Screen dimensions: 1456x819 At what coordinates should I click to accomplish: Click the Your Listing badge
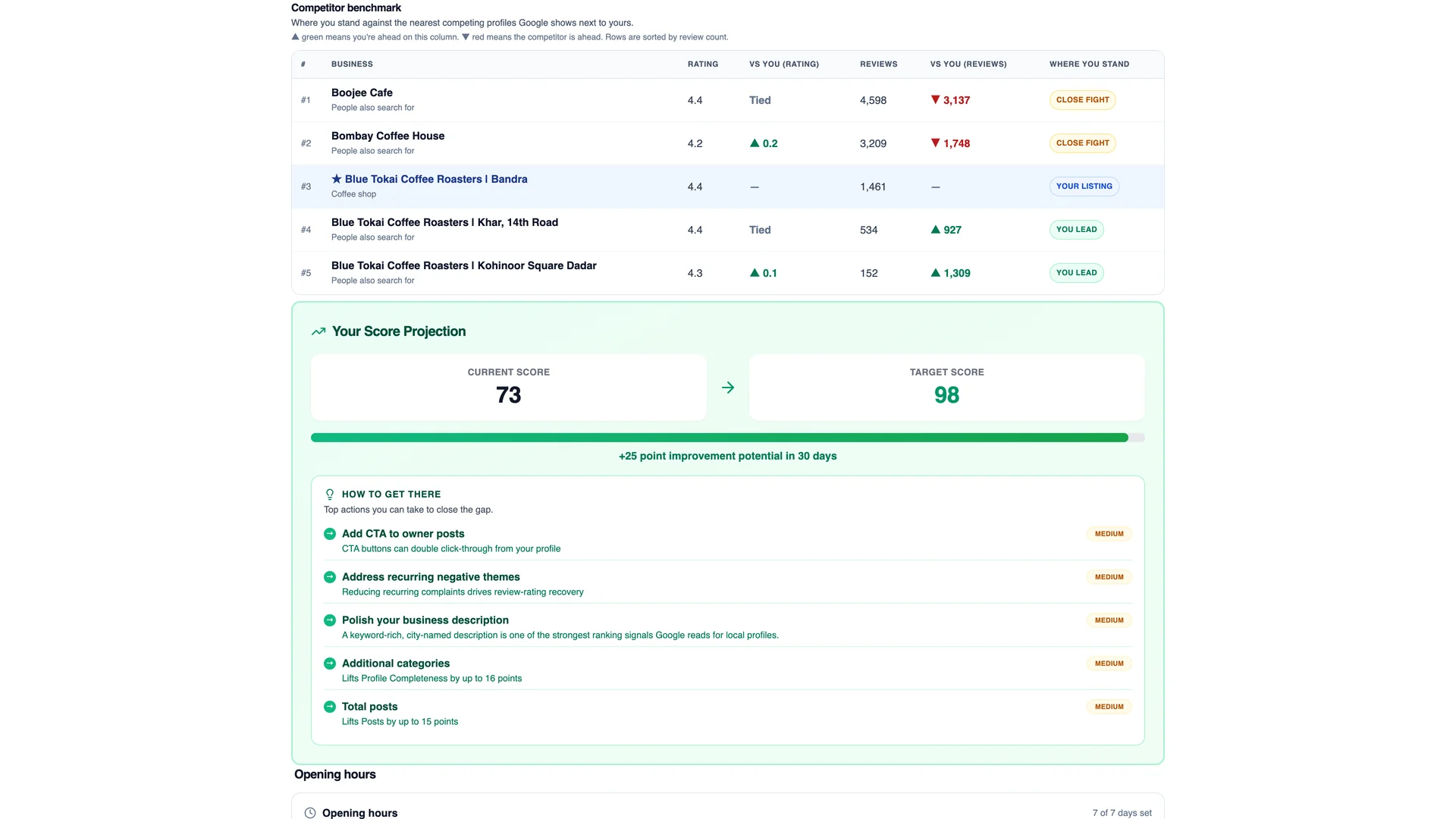(1084, 187)
